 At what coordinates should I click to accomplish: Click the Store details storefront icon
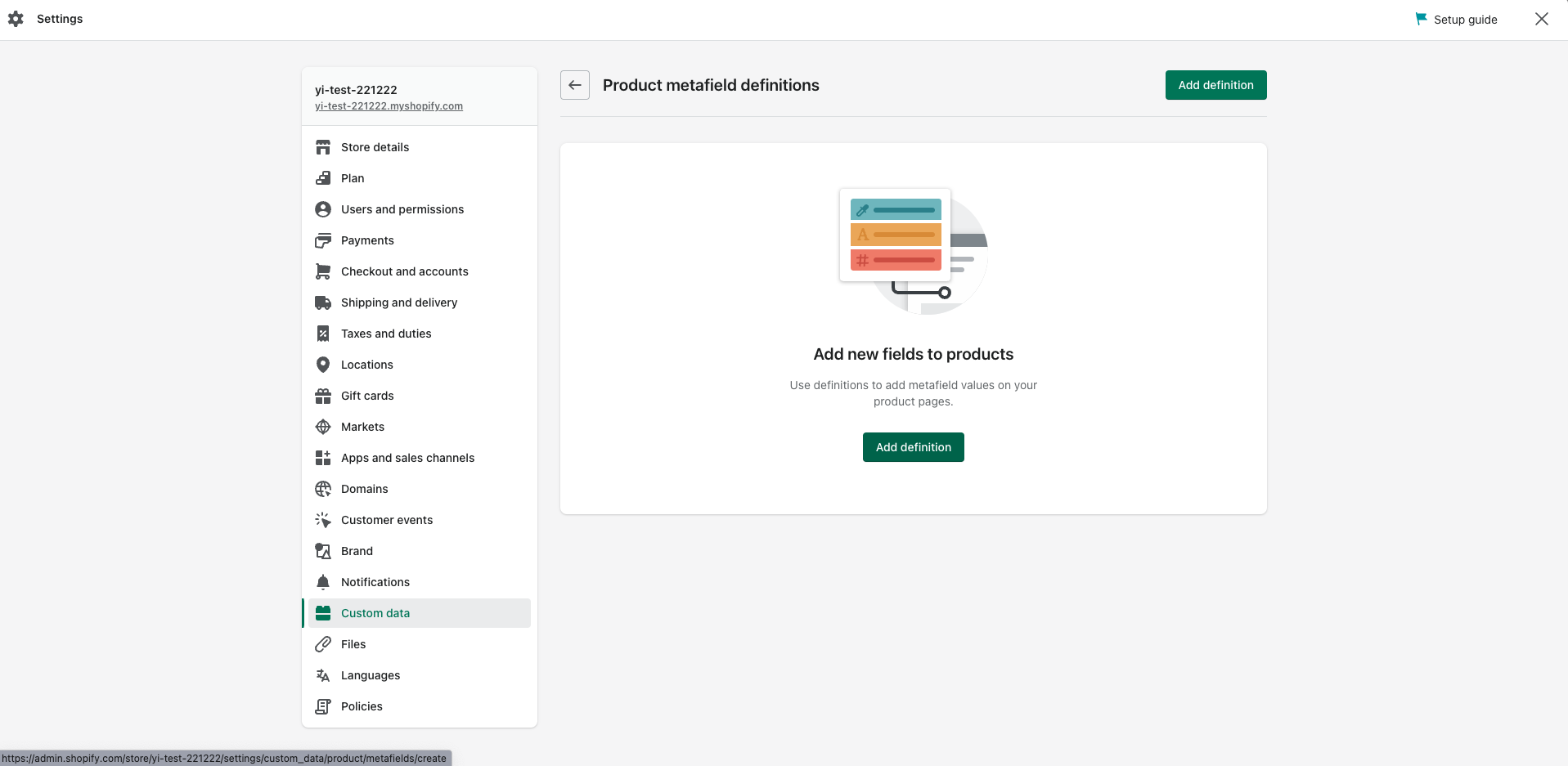323,147
